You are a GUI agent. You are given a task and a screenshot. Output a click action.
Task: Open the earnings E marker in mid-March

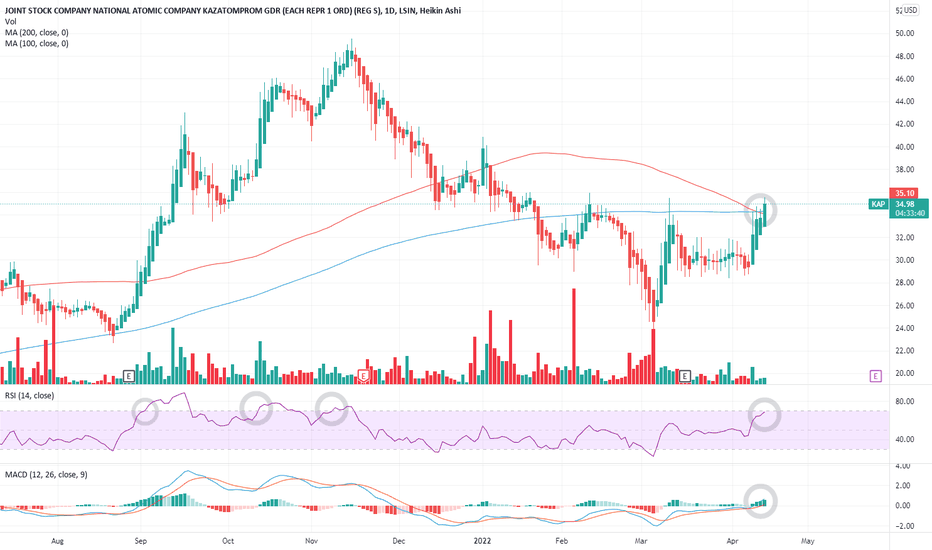click(685, 376)
